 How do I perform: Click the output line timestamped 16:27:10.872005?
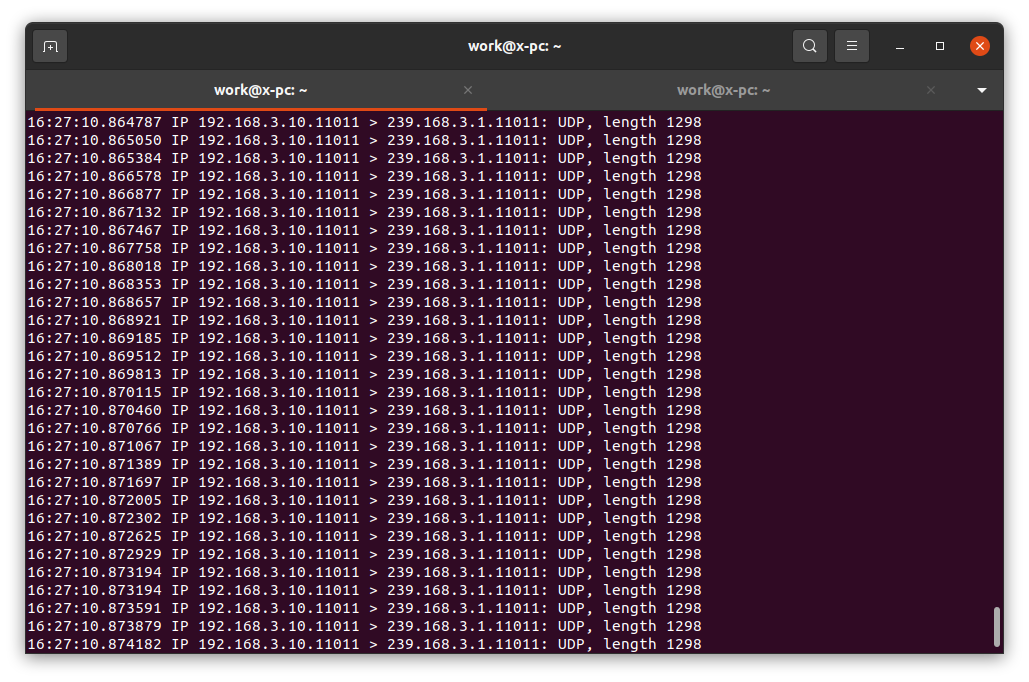(x=364, y=500)
